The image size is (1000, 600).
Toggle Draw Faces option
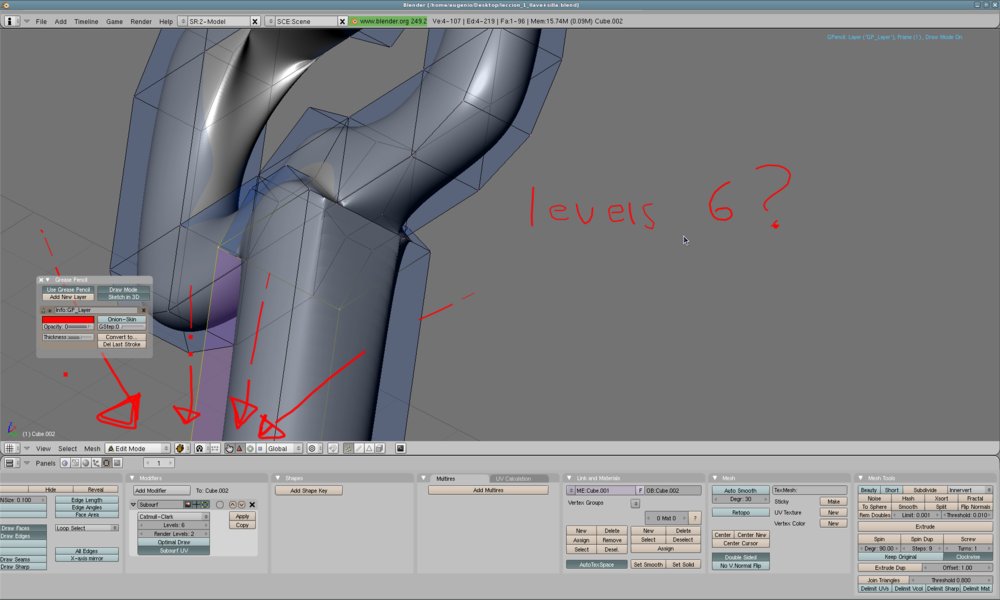point(23,528)
